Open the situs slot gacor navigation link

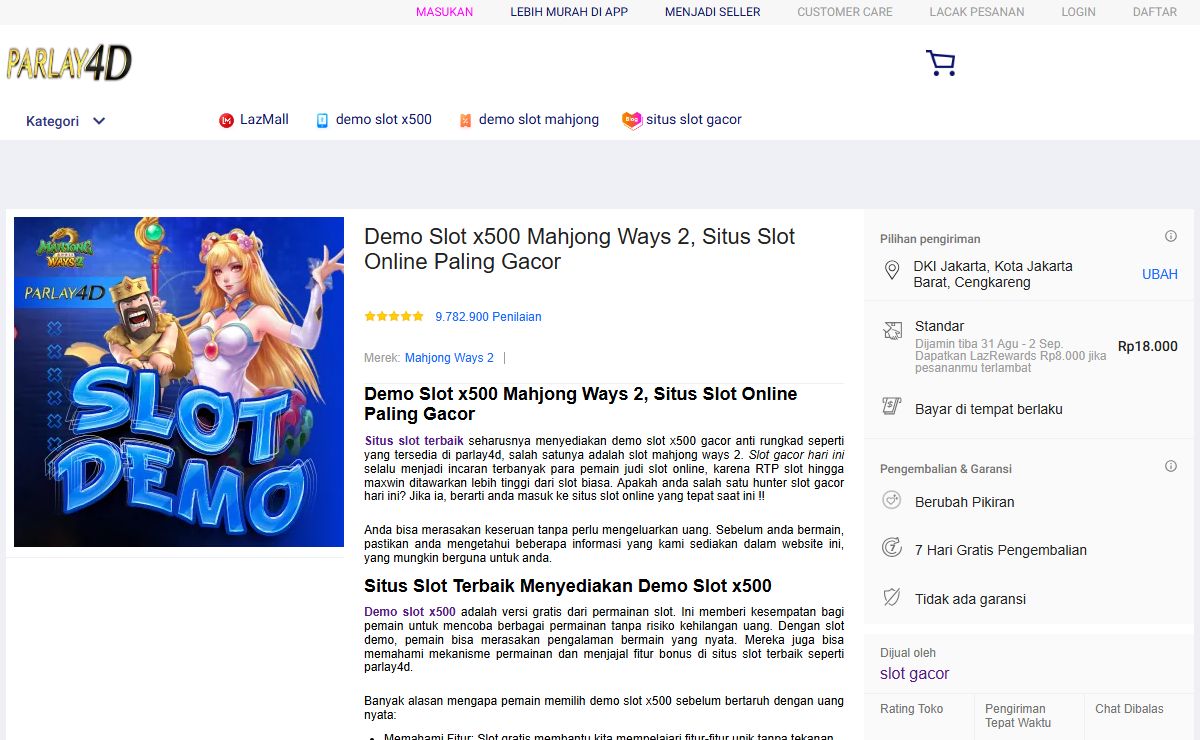pos(694,119)
